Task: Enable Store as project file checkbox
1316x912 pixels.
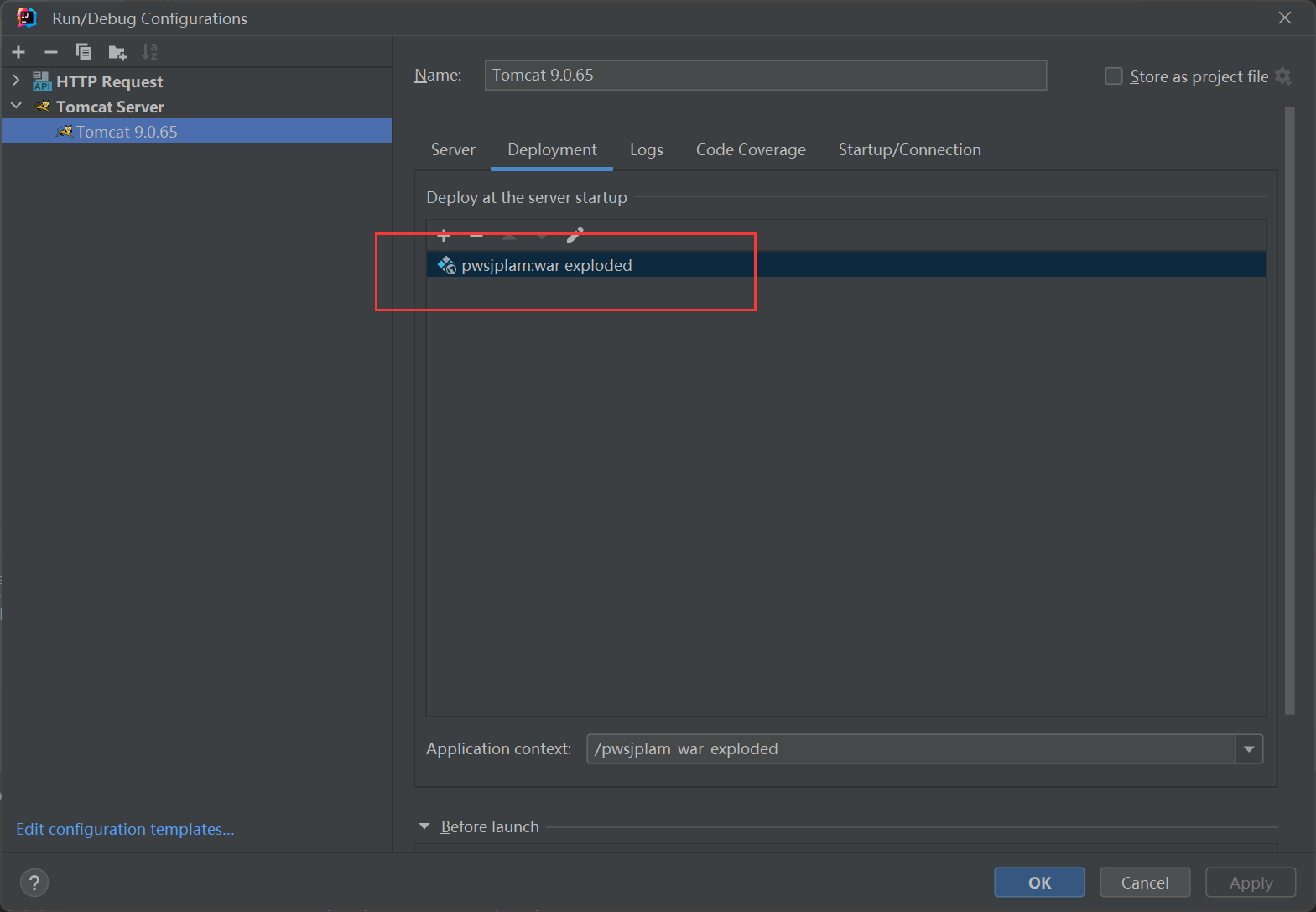Action: pos(1114,76)
